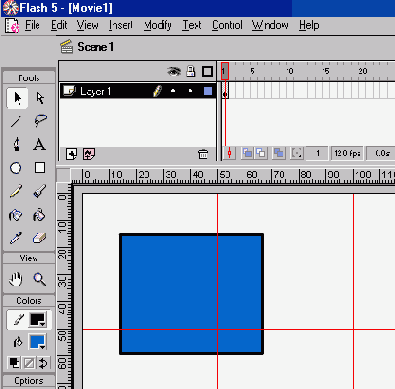Select the Arrow tool in toolbox
The height and width of the screenshot is (389, 395).
pyautogui.click(x=17, y=98)
